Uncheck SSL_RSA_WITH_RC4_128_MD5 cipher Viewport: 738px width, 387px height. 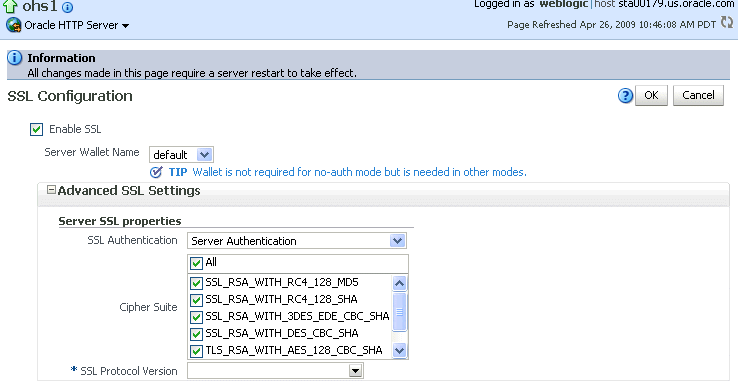(196, 283)
